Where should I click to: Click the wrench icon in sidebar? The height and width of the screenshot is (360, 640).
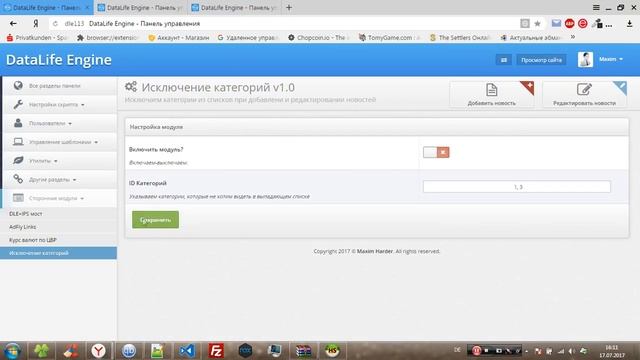point(18,104)
